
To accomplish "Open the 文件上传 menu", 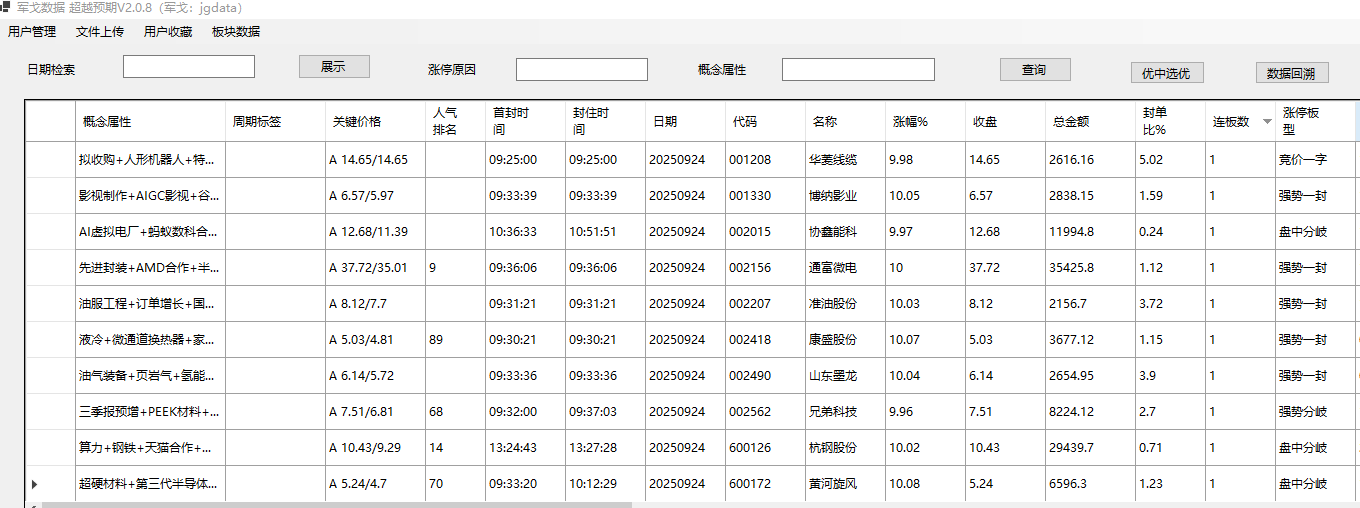I will [100, 32].
